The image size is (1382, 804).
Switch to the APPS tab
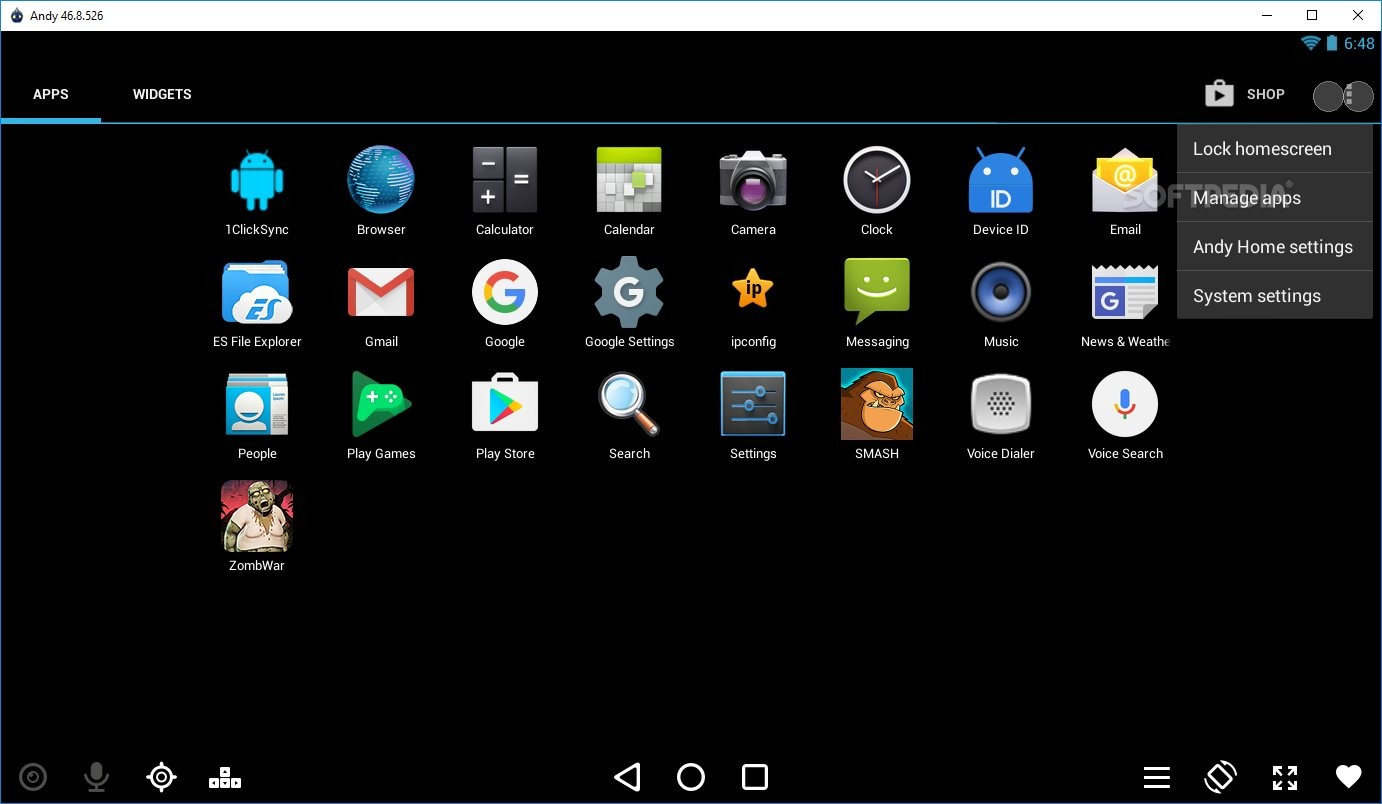(51, 94)
